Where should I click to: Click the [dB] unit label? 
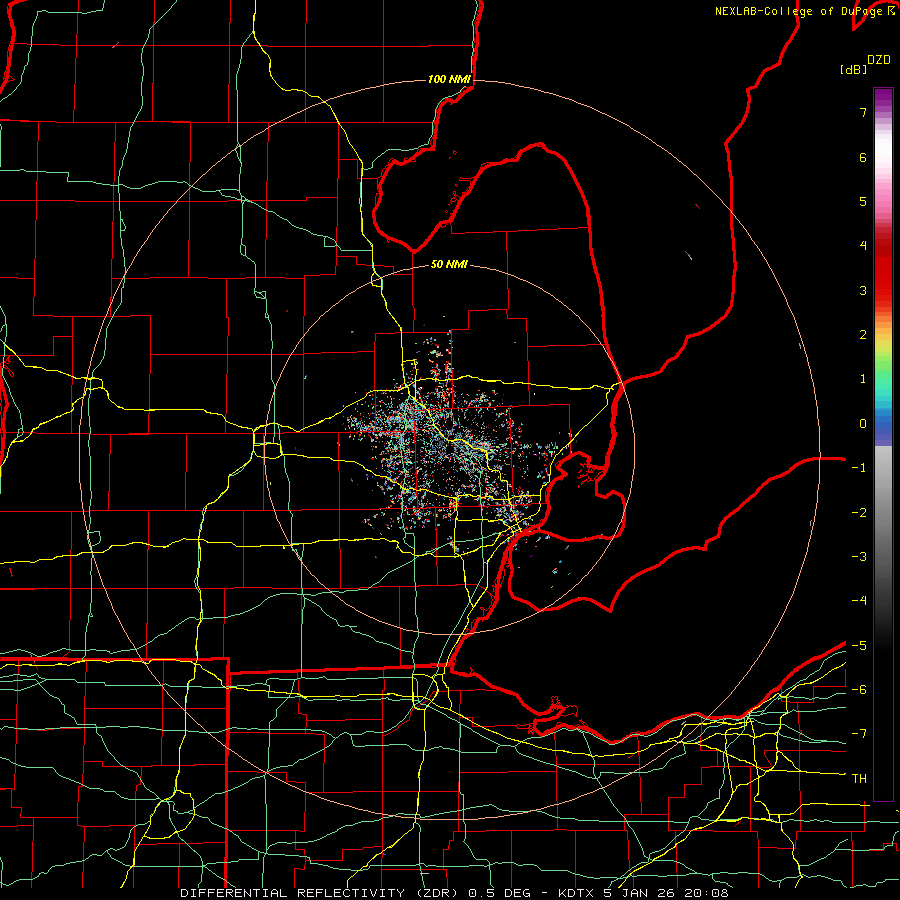[x=853, y=70]
